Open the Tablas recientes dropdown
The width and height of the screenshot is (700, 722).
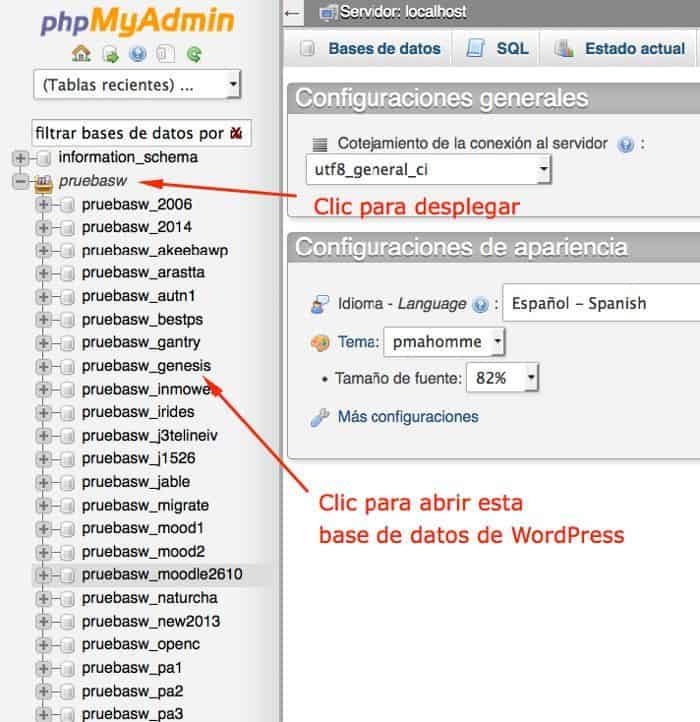137,85
